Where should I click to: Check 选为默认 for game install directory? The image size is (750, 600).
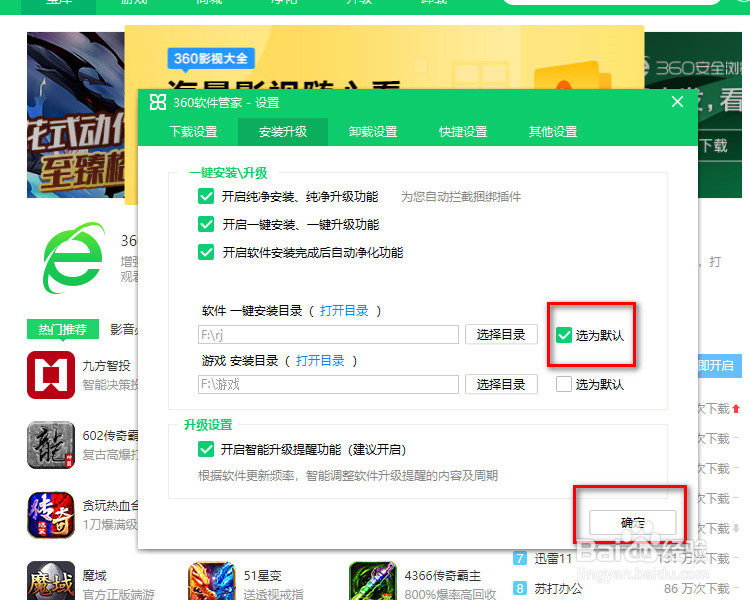pyautogui.click(x=564, y=384)
